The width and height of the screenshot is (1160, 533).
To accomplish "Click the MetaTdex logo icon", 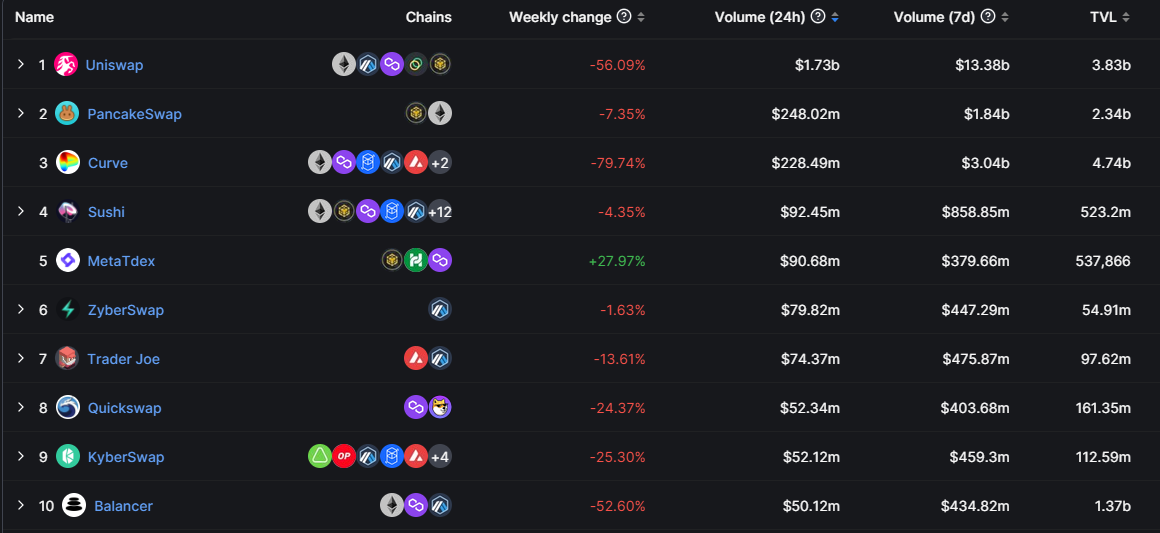I will [68, 261].
